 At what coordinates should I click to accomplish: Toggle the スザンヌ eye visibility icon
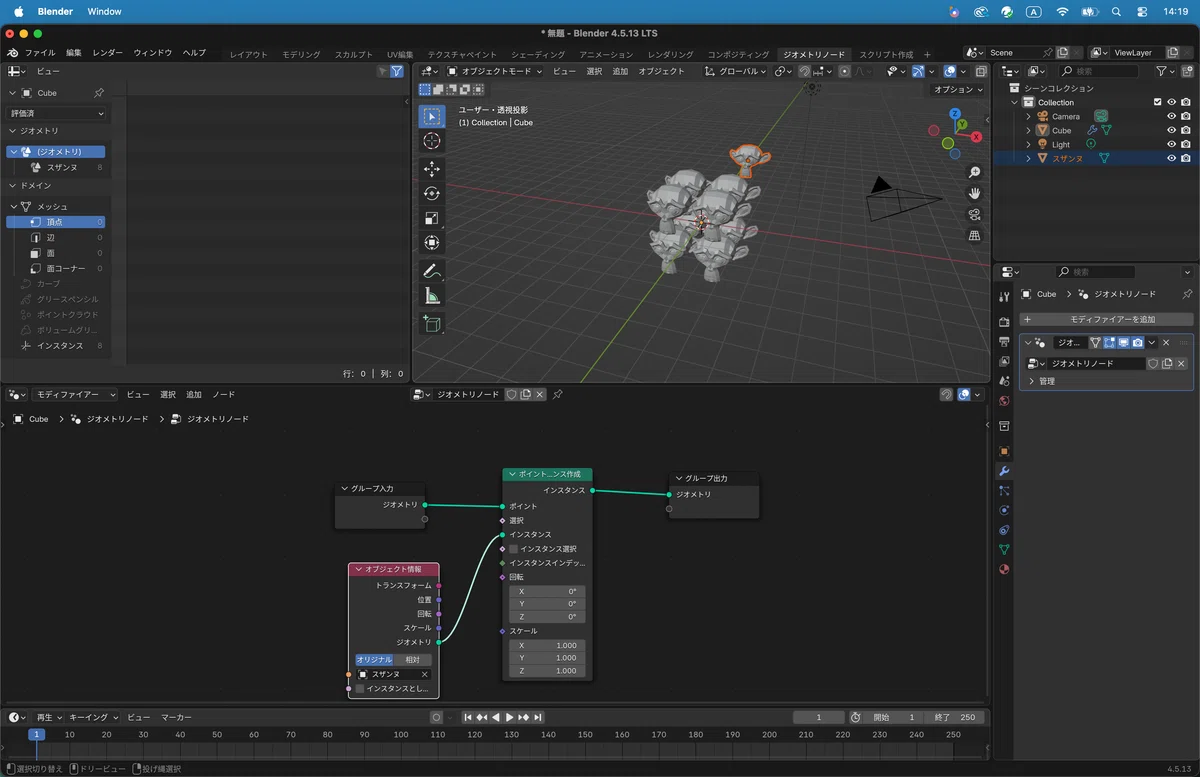1171,158
